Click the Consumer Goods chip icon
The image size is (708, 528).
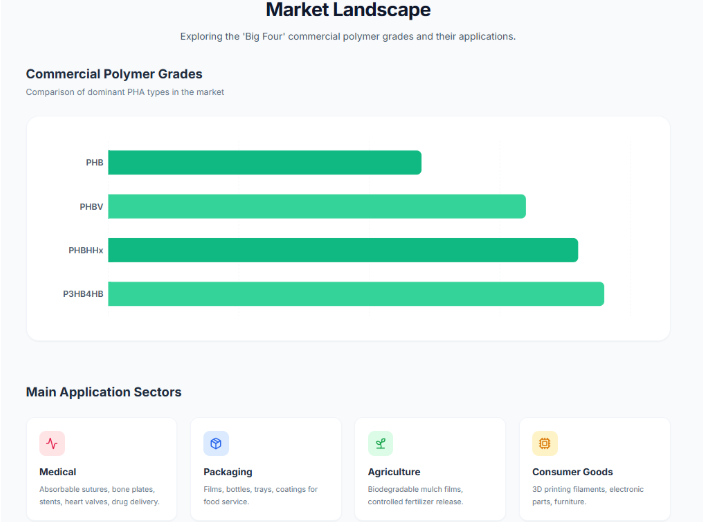click(545, 443)
